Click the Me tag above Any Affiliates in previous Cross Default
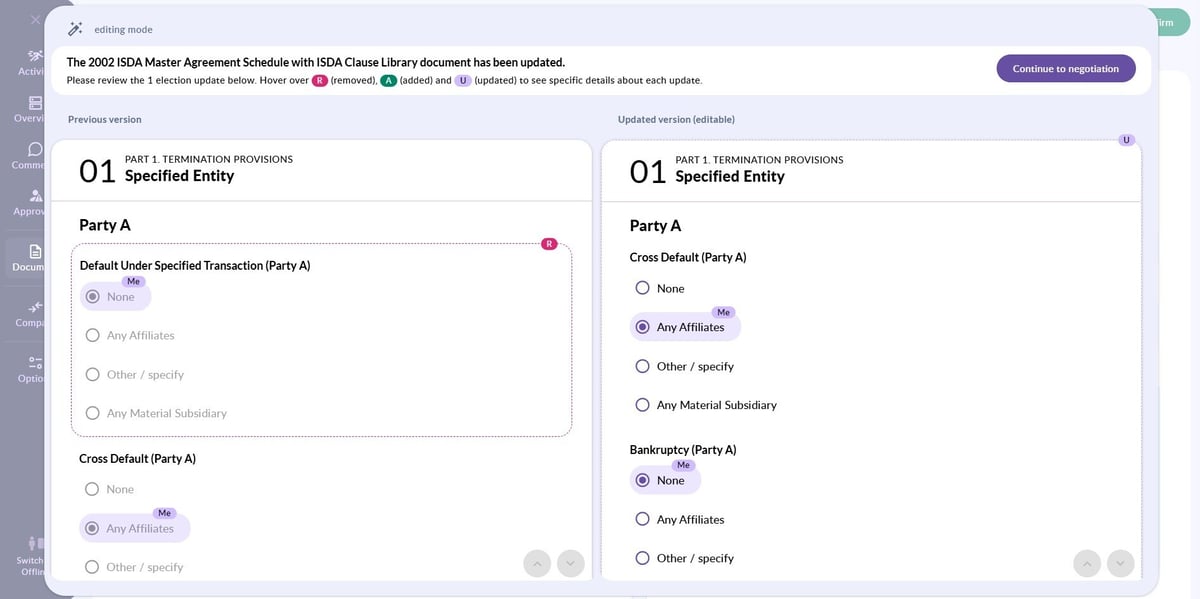Screen dimensions: 1200x599 pos(165,513)
